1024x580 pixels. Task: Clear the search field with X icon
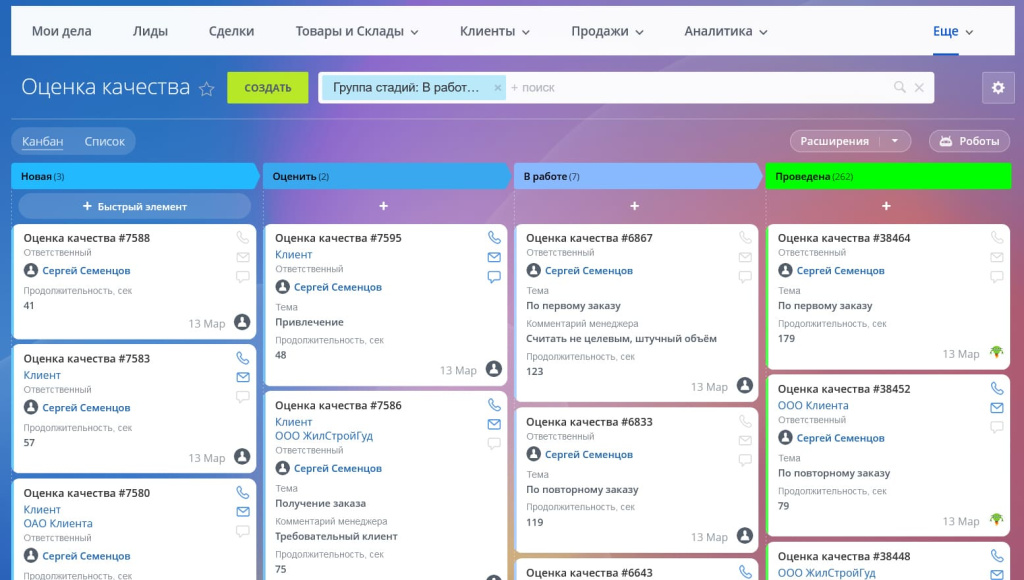(x=920, y=88)
